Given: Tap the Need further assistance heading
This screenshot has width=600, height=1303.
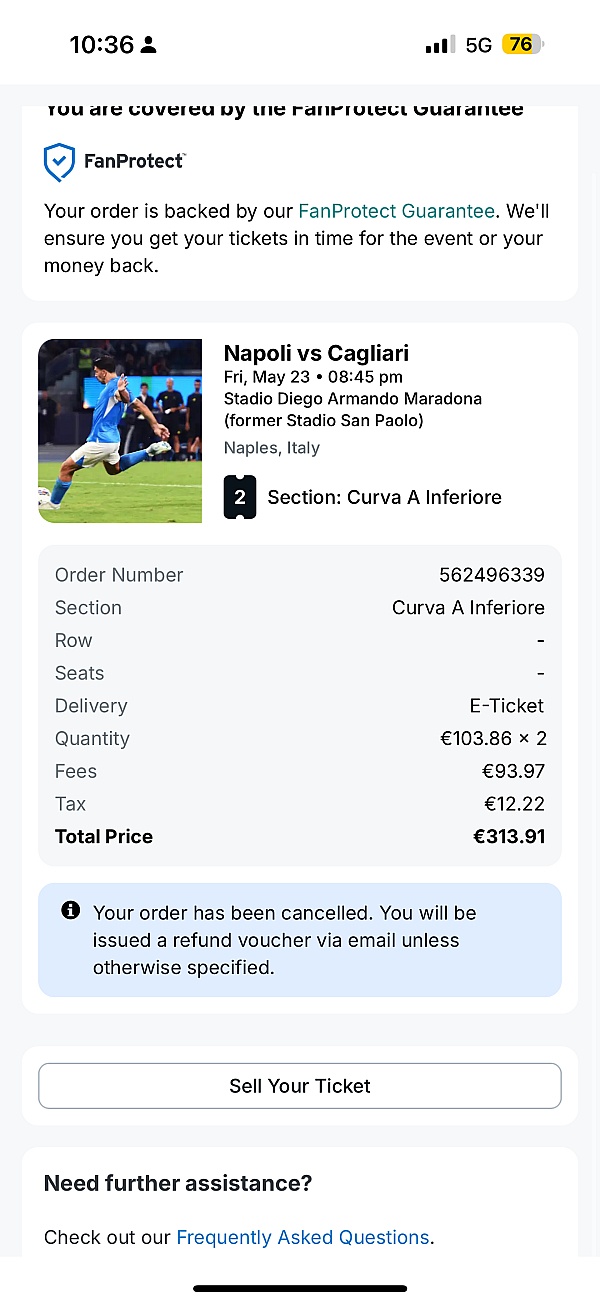Looking at the screenshot, I should 178,1184.
